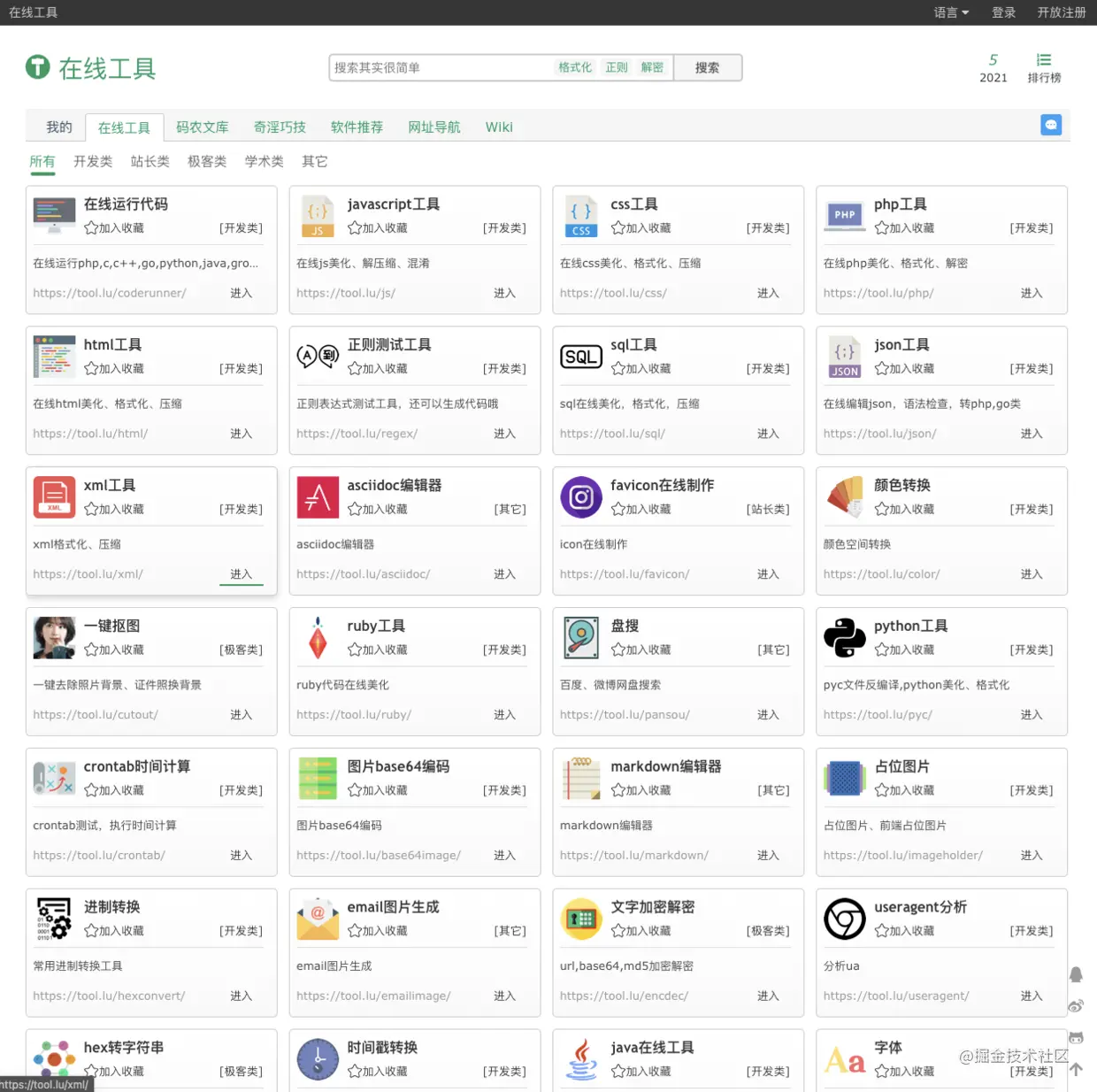Click the 图片base64编码 green icon
This screenshot has height=1092, width=1097.
coord(318,778)
